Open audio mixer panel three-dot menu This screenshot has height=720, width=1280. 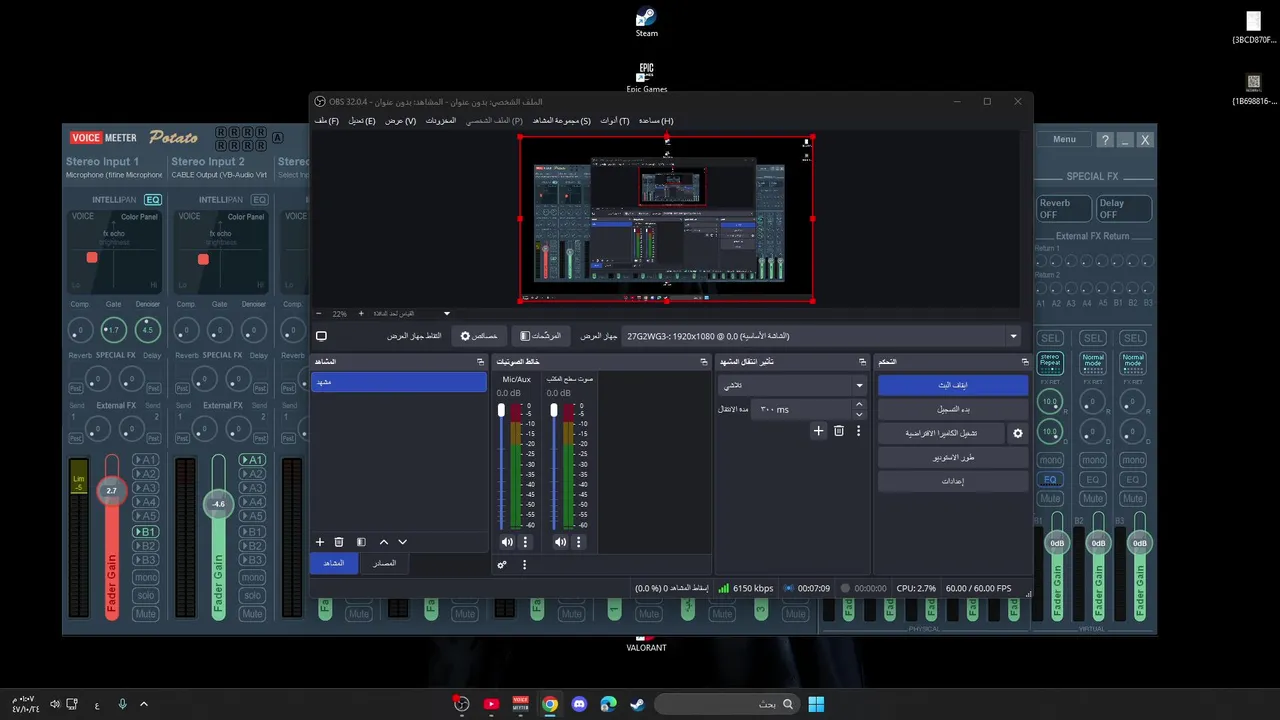coord(524,565)
